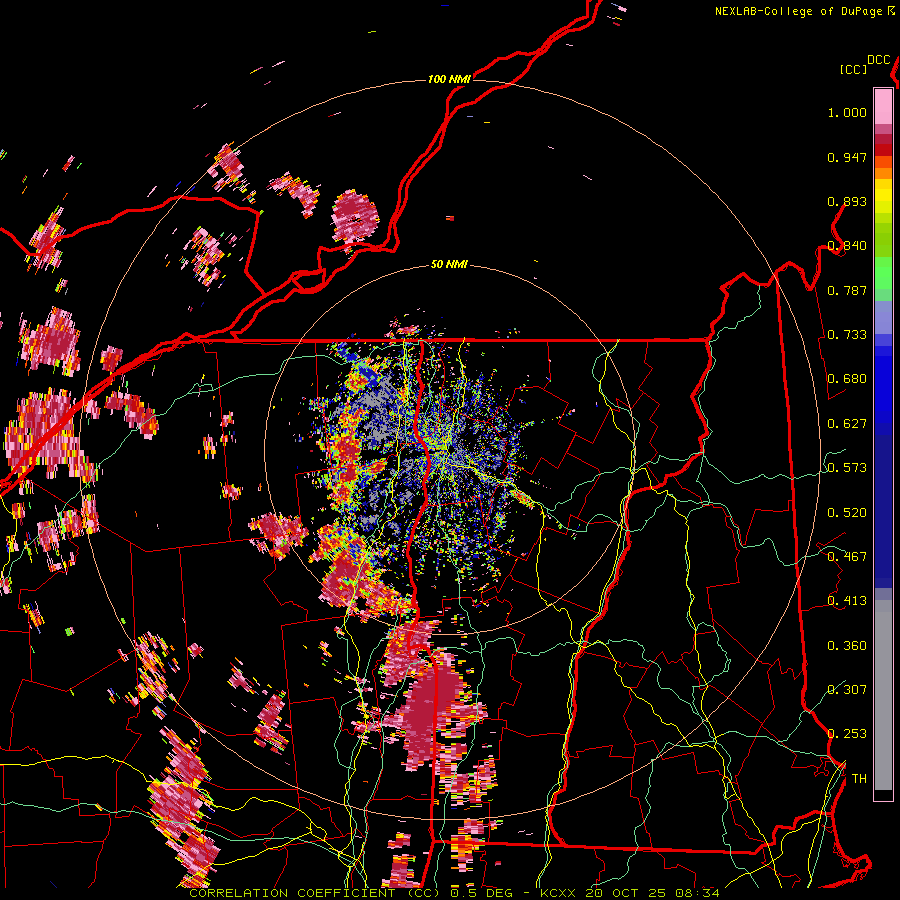The image size is (900, 900).
Task: Click the 0.253 color scale value
Action: (847, 734)
